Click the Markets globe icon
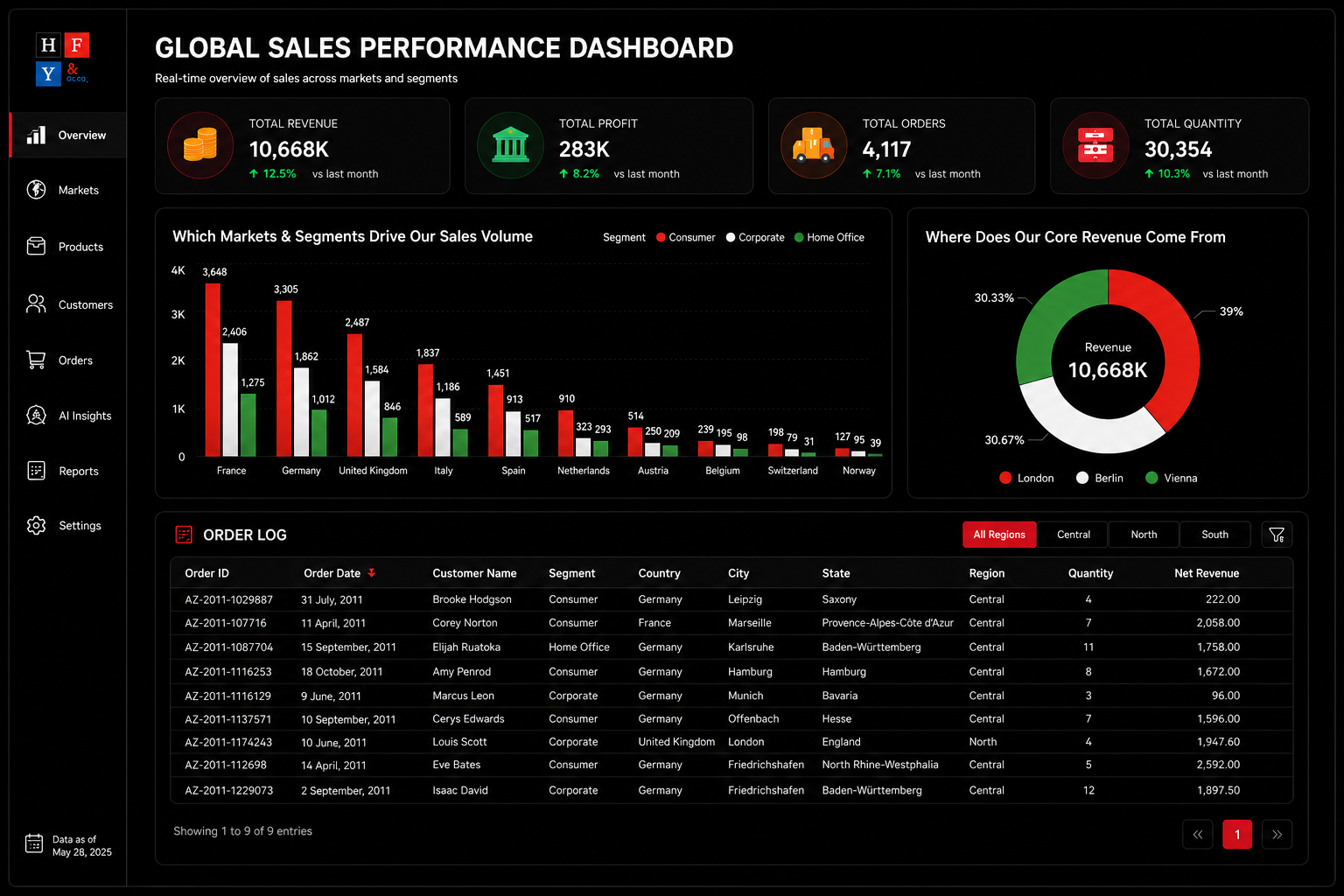Screen dimensions: 1344x896 (x=36, y=189)
